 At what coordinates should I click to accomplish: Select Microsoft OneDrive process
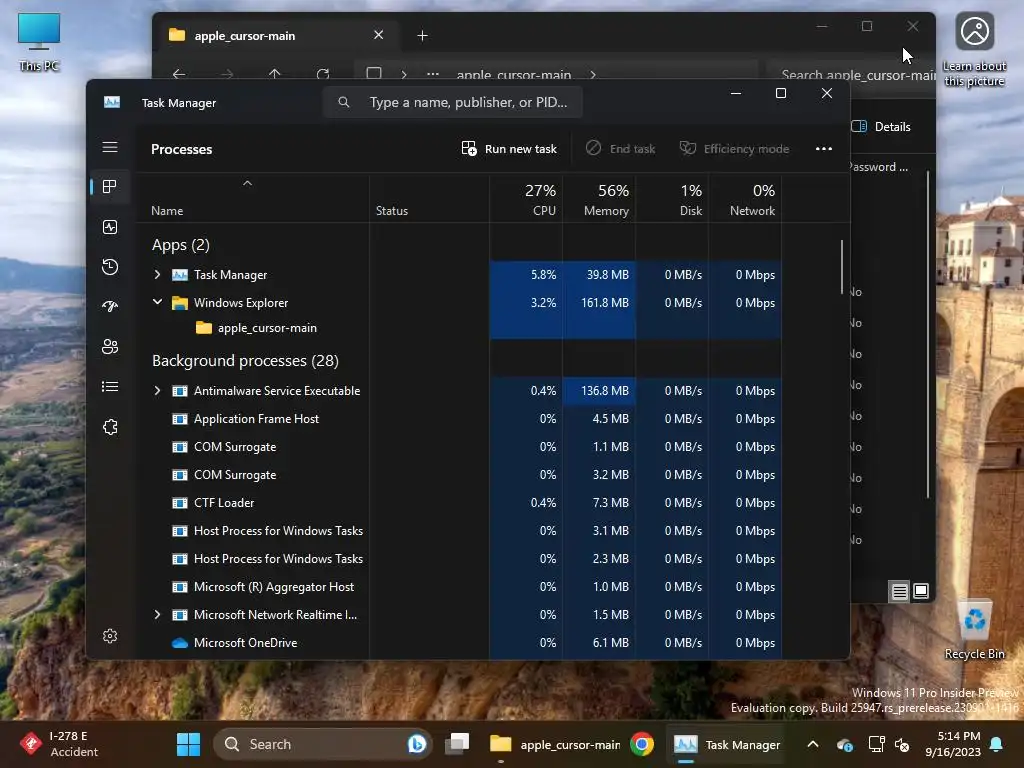click(460, 643)
